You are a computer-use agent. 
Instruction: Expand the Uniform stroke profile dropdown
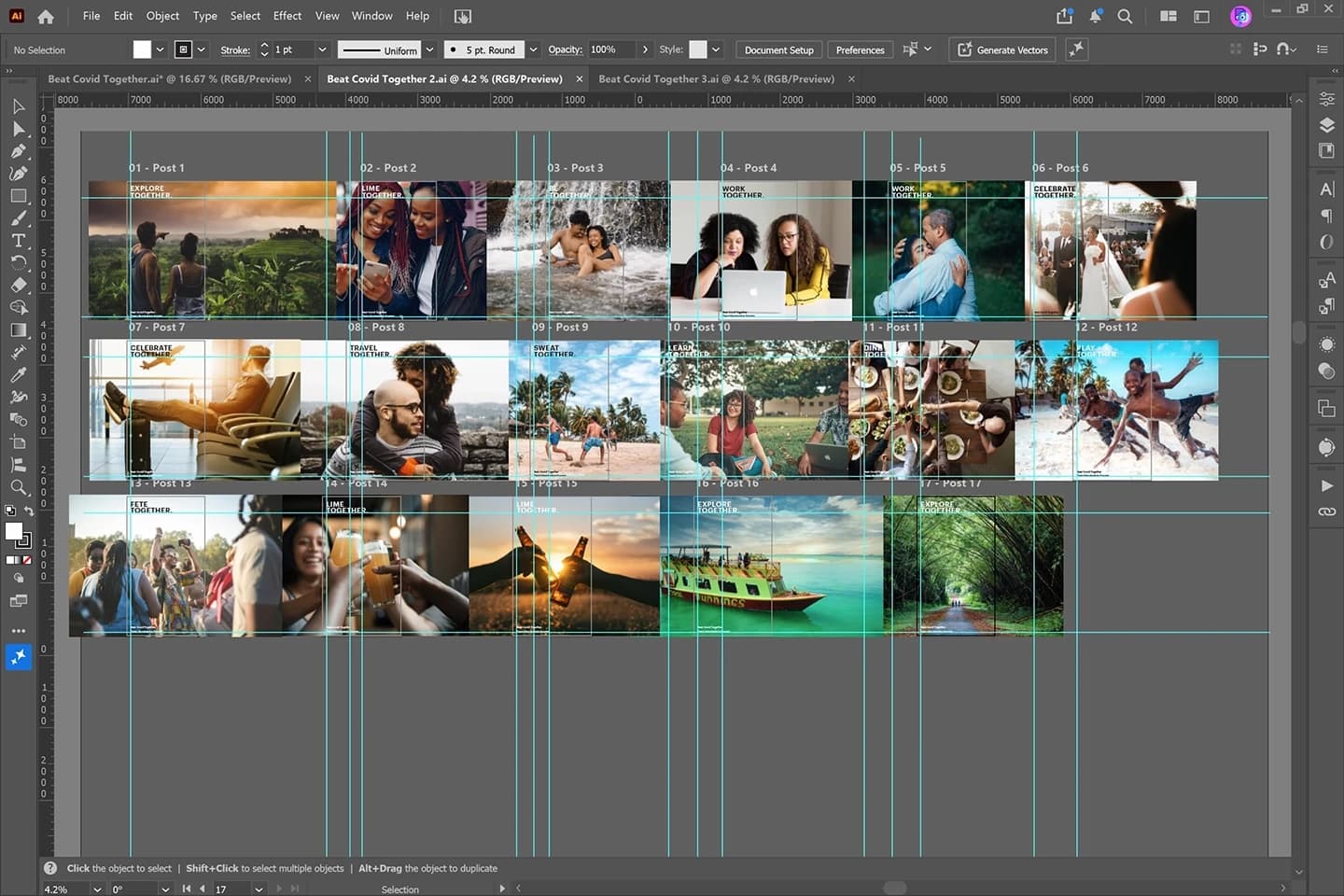pos(430,49)
